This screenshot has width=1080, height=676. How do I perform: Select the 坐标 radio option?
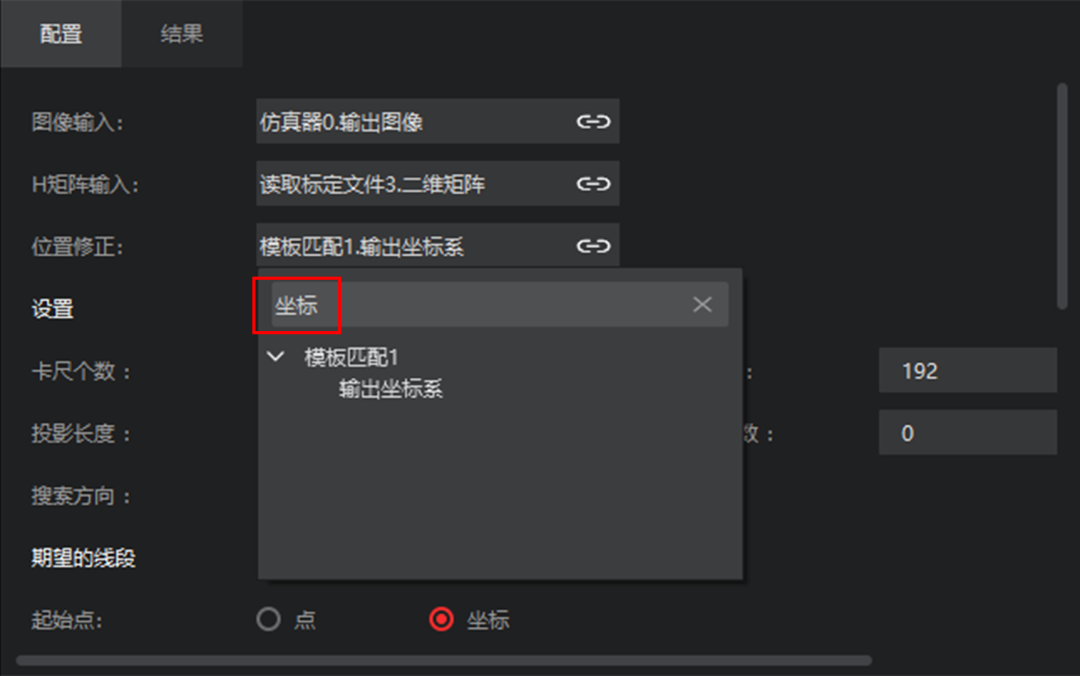click(442, 619)
